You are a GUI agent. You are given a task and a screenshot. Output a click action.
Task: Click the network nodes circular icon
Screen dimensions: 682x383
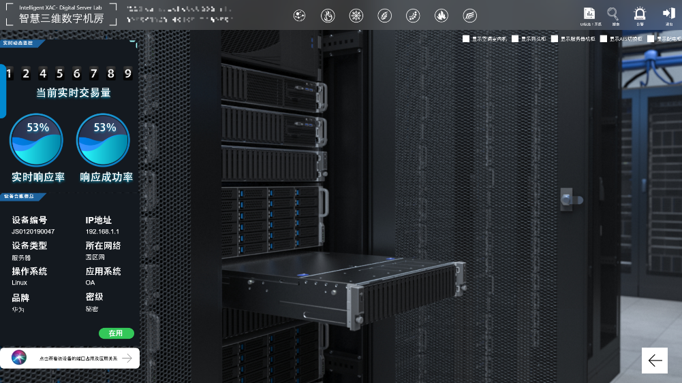299,16
